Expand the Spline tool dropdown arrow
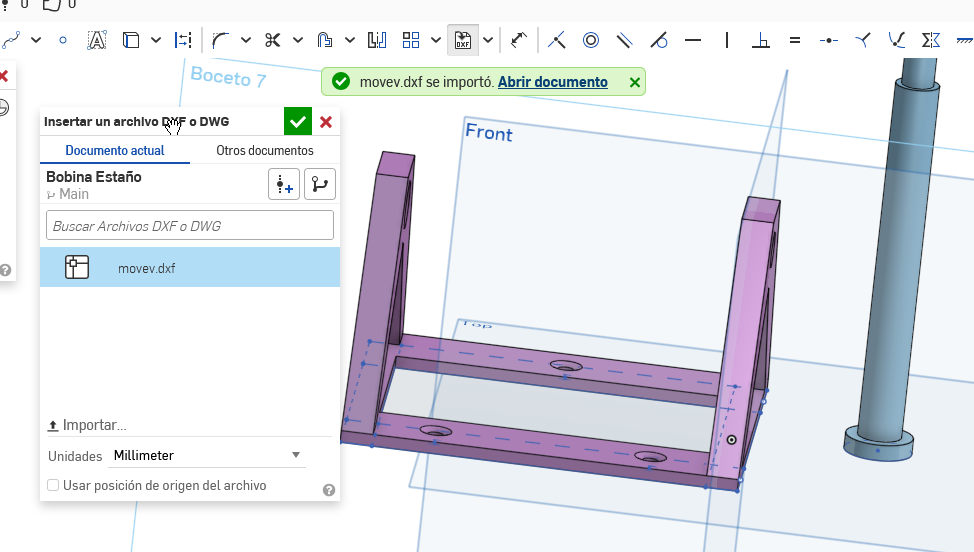Viewport: 974px width, 552px height. click(36, 40)
